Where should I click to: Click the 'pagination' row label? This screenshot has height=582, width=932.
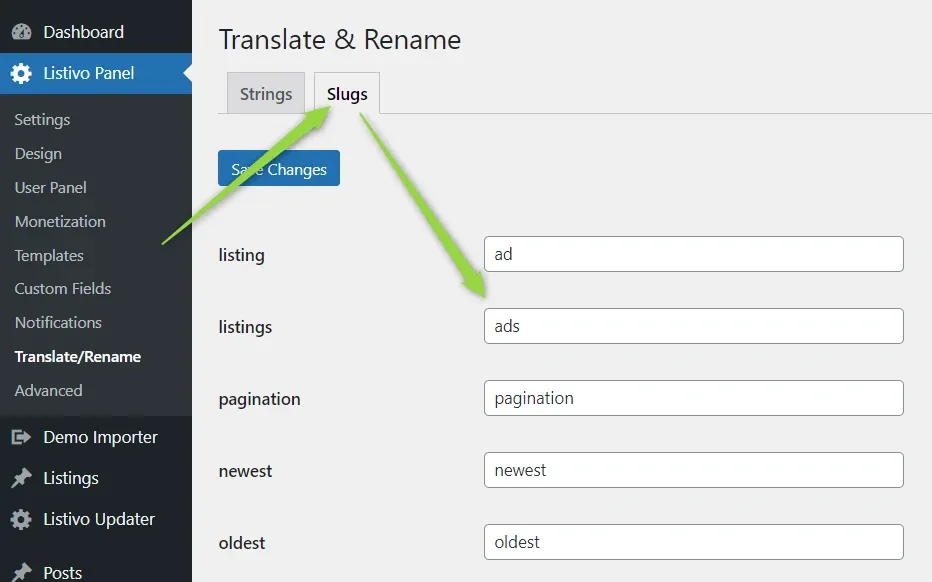coord(259,399)
